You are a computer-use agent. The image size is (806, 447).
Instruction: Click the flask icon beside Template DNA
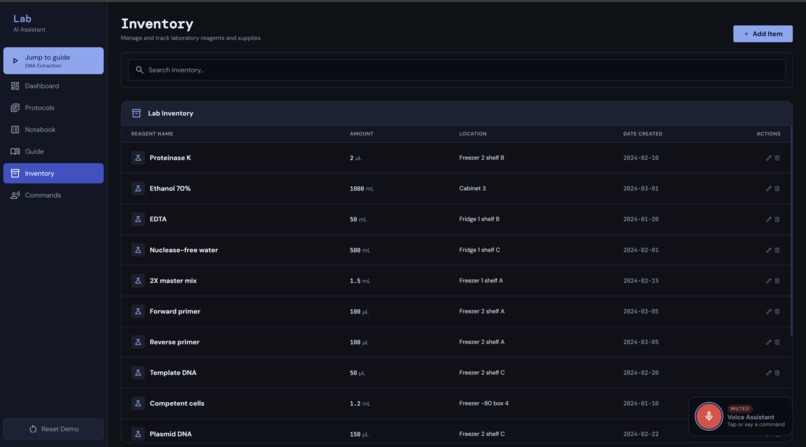(x=138, y=372)
